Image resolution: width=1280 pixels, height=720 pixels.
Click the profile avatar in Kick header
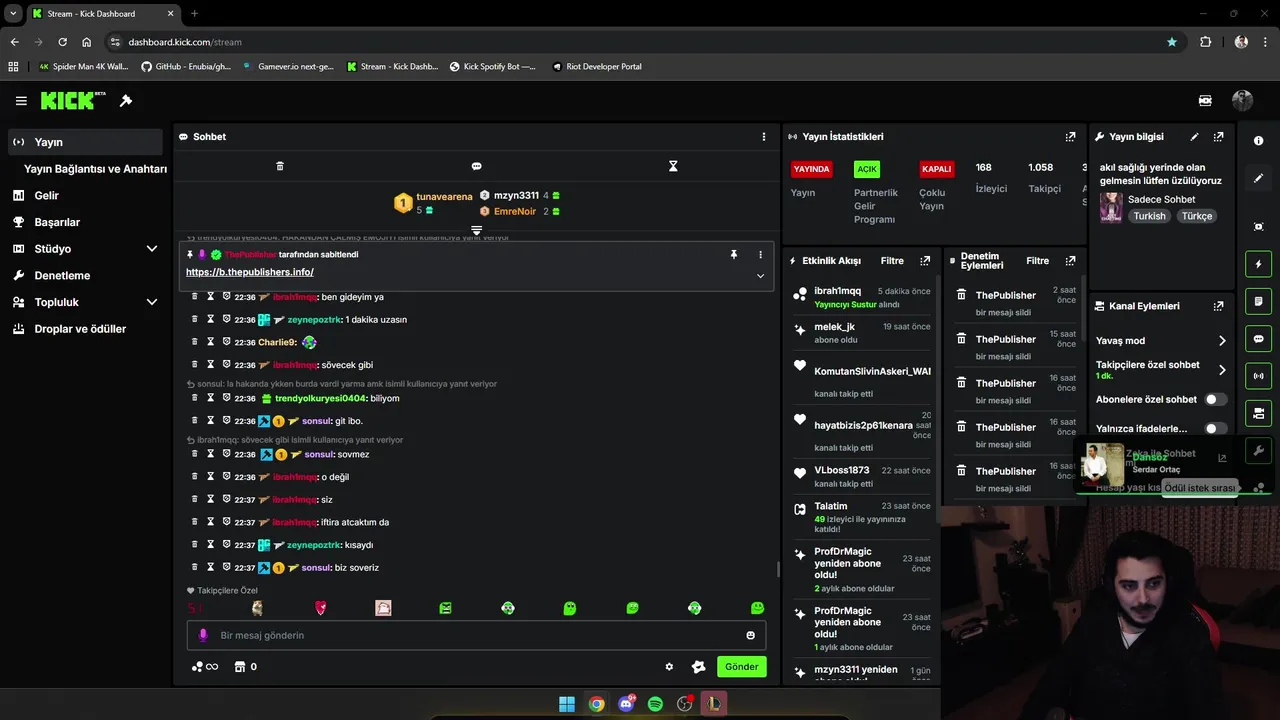(1242, 100)
